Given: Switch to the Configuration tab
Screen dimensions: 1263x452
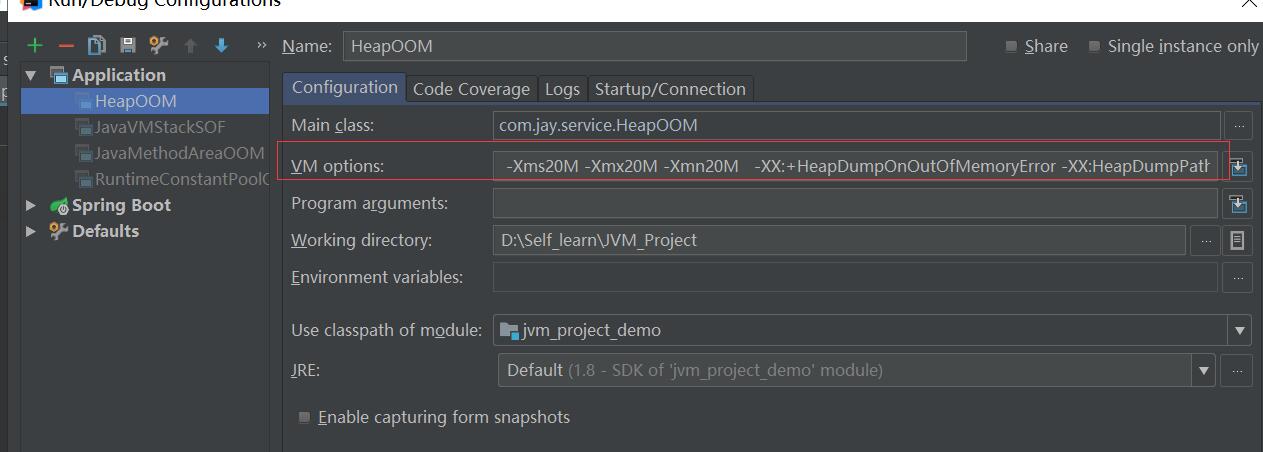Looking at the screenshot, I should point(345,87).
